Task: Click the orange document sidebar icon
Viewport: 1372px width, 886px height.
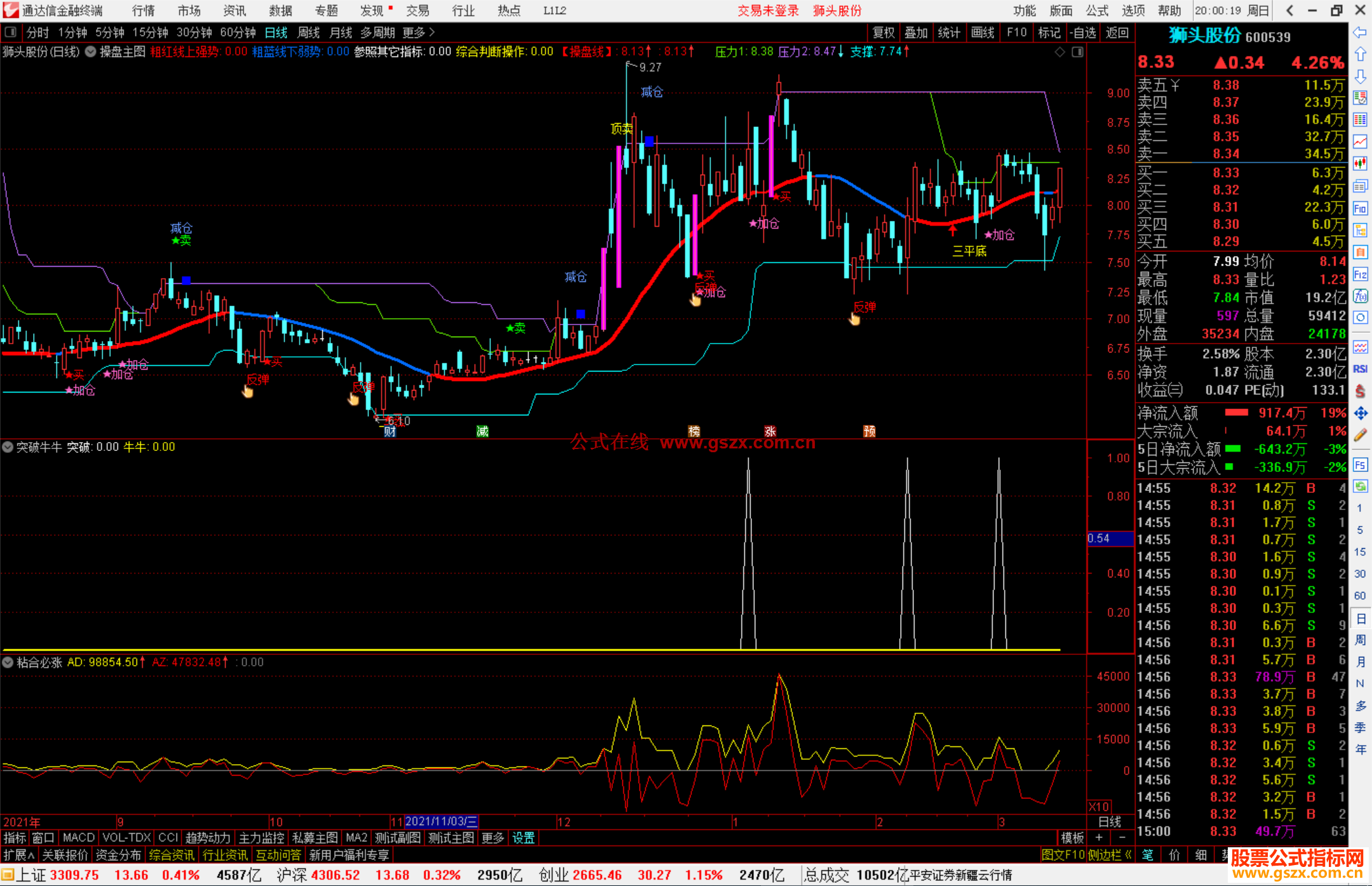Action: pyautogui.click(x=1360, y=252)
